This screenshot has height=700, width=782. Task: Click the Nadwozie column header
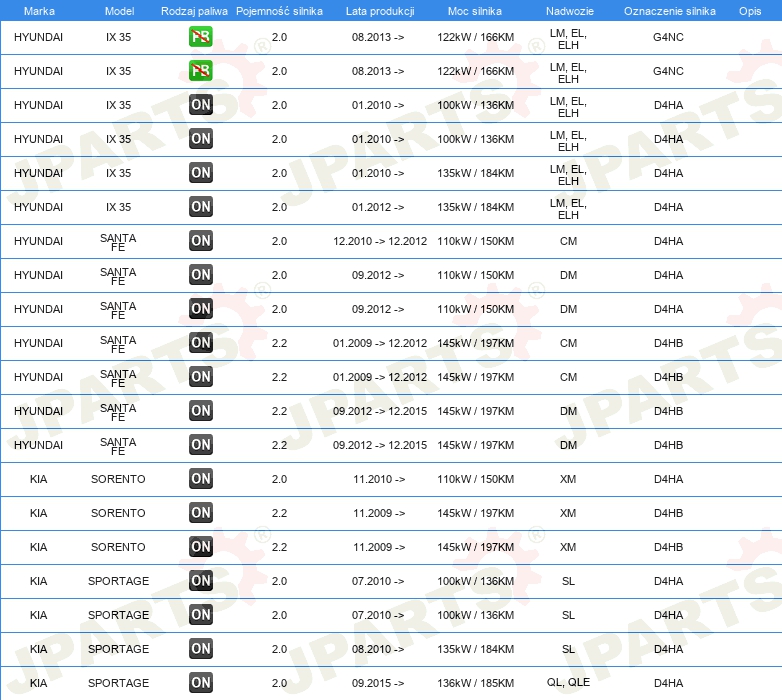568,10
